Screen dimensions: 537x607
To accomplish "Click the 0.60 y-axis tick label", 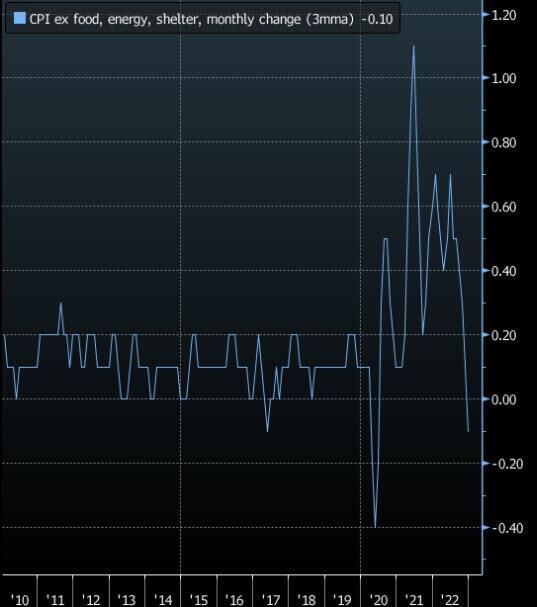I will coord(504,207).
